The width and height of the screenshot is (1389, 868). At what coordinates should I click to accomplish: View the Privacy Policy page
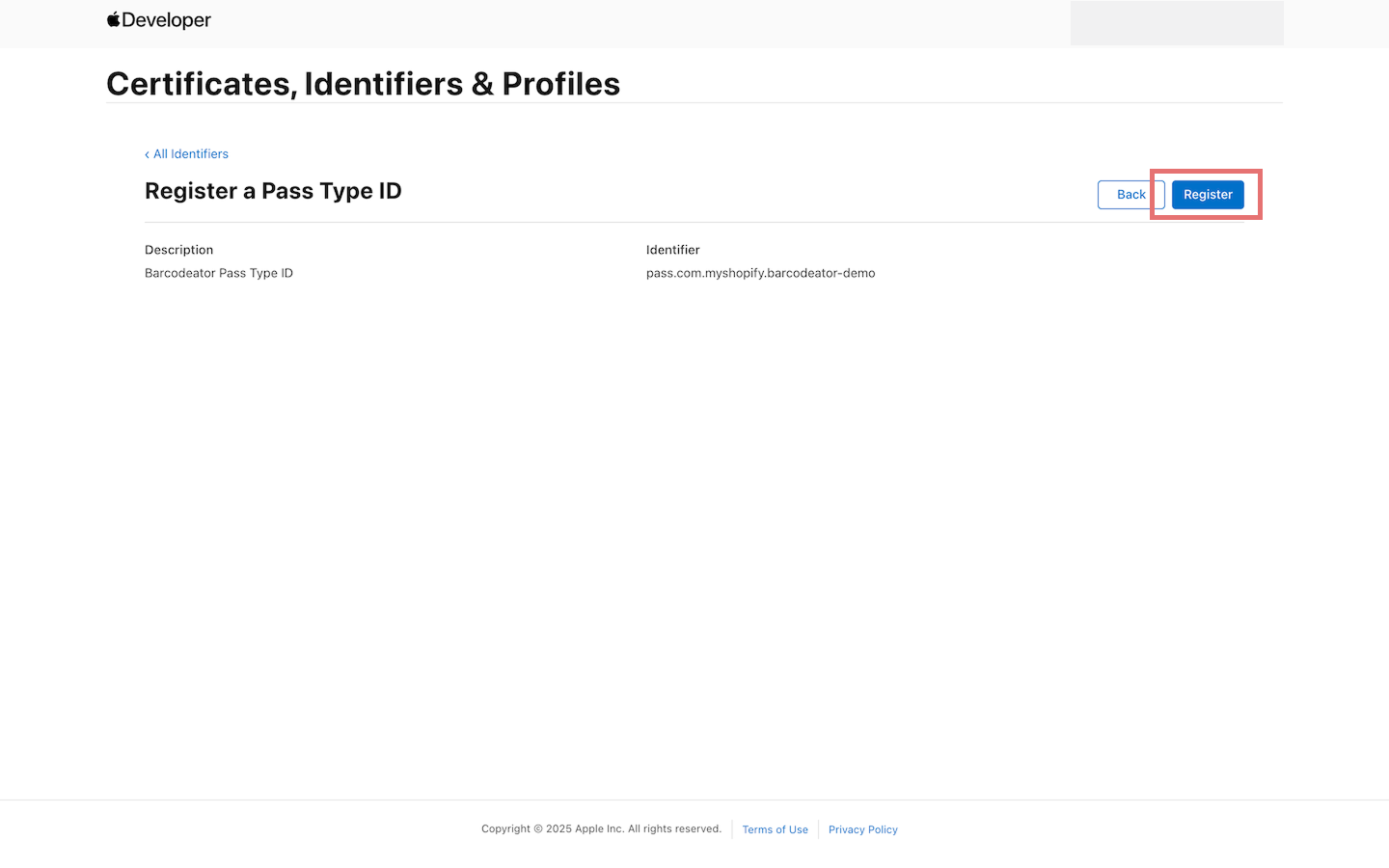point(862,829)
